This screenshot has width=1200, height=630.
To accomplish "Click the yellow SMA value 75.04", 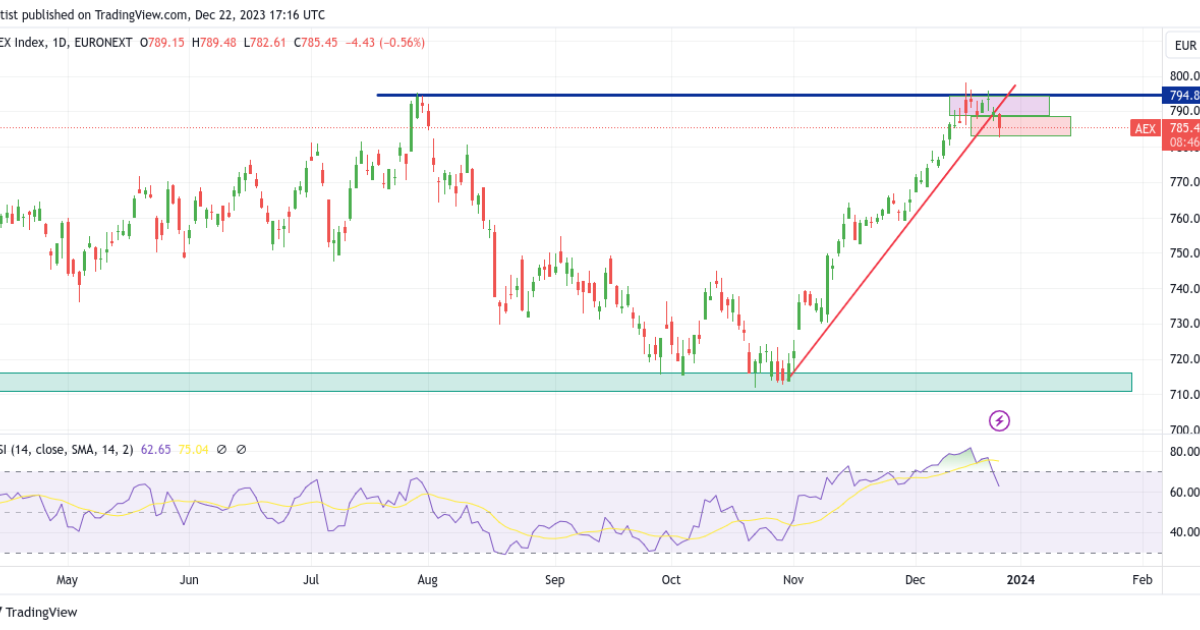I will click(194, 449).
